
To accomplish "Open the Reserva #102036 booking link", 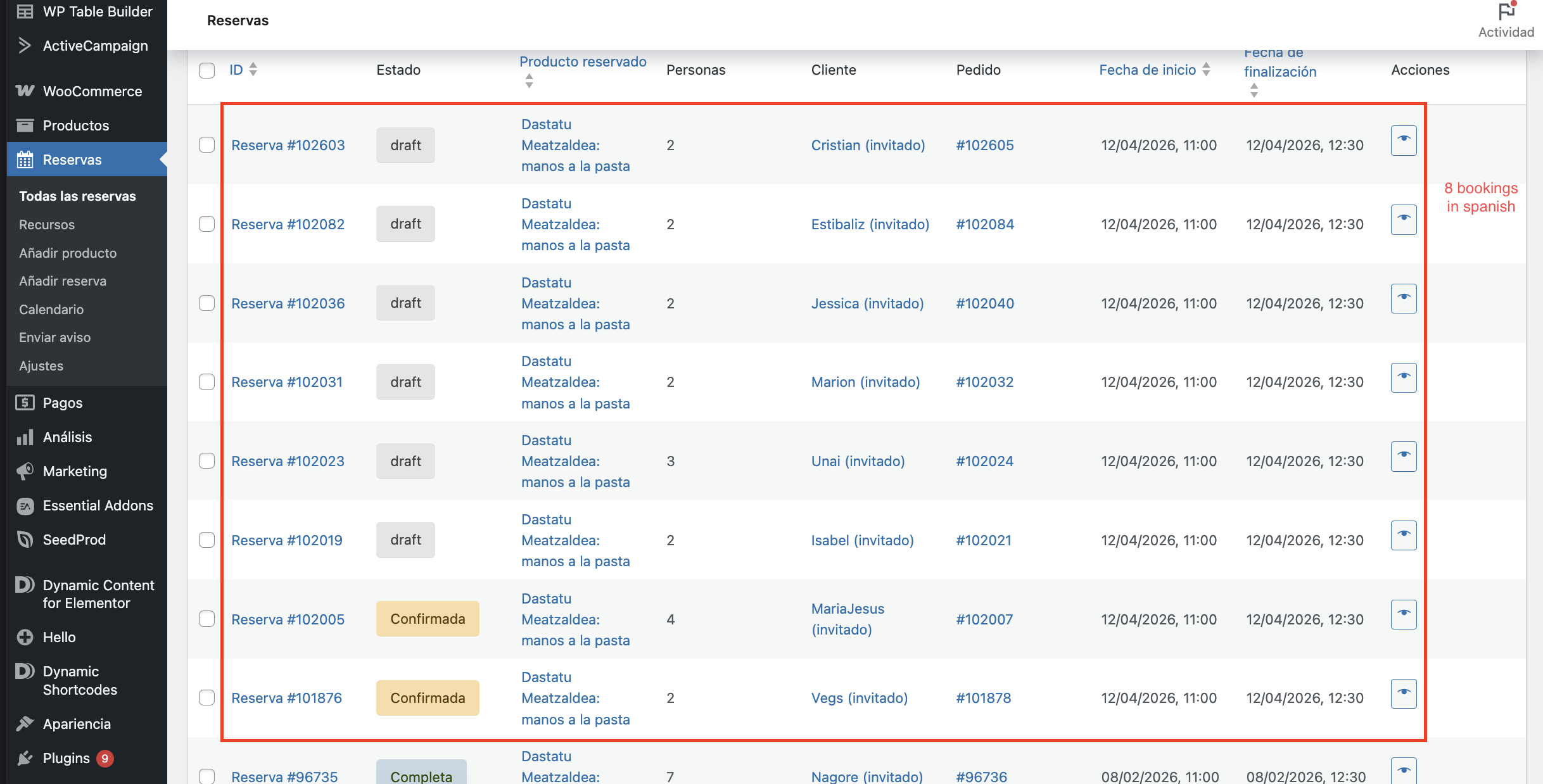I will click(288, 303).
